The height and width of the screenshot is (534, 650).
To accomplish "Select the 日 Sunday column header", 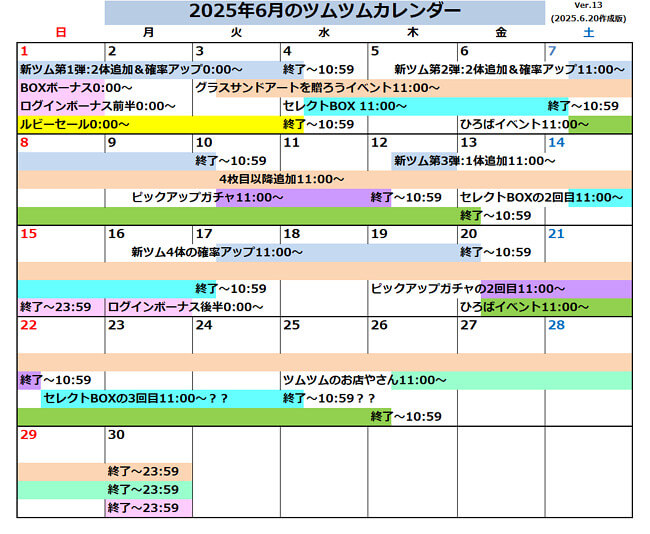I will point(61,33).
